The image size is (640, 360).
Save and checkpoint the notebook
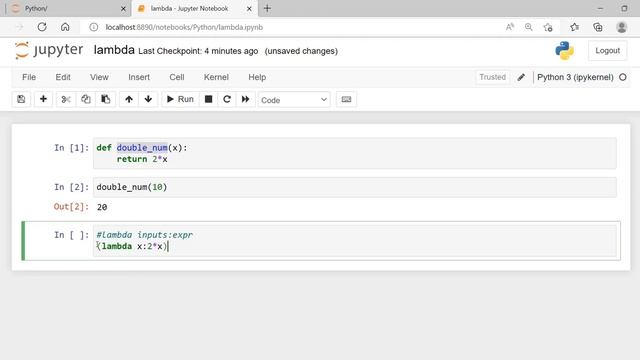[21, 99]
